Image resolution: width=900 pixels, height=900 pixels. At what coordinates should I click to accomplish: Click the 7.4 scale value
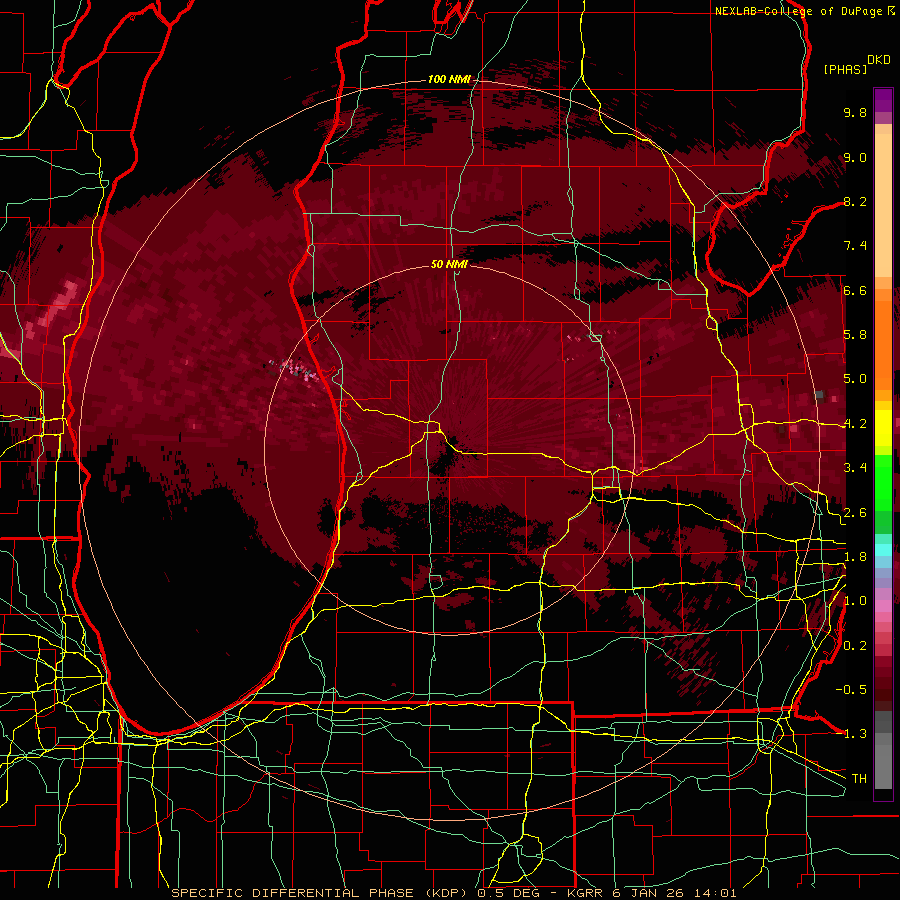click(855, 246)
